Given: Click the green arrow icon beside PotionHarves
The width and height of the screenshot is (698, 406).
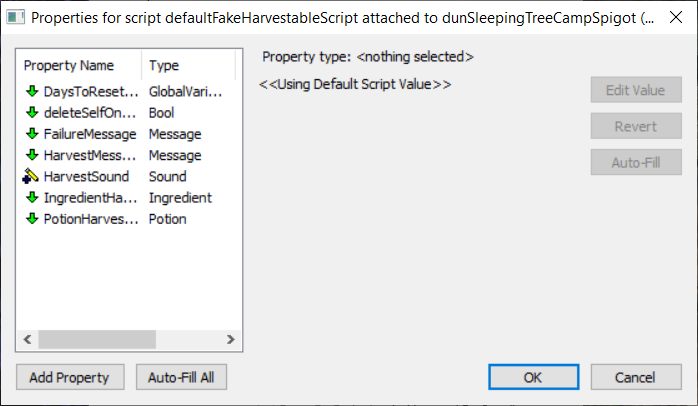Looking at the screenshot, I should click(32, 219).
